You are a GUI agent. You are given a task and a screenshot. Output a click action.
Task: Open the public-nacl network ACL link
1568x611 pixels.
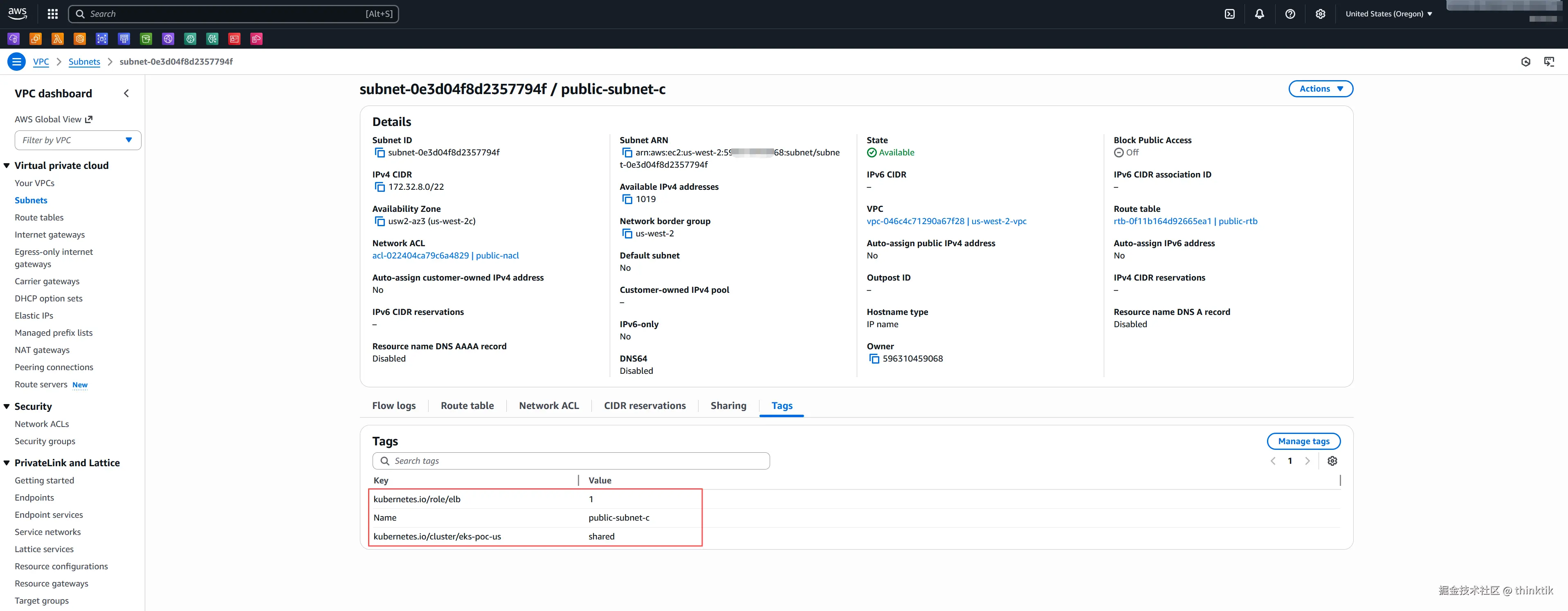pos(445,256)
